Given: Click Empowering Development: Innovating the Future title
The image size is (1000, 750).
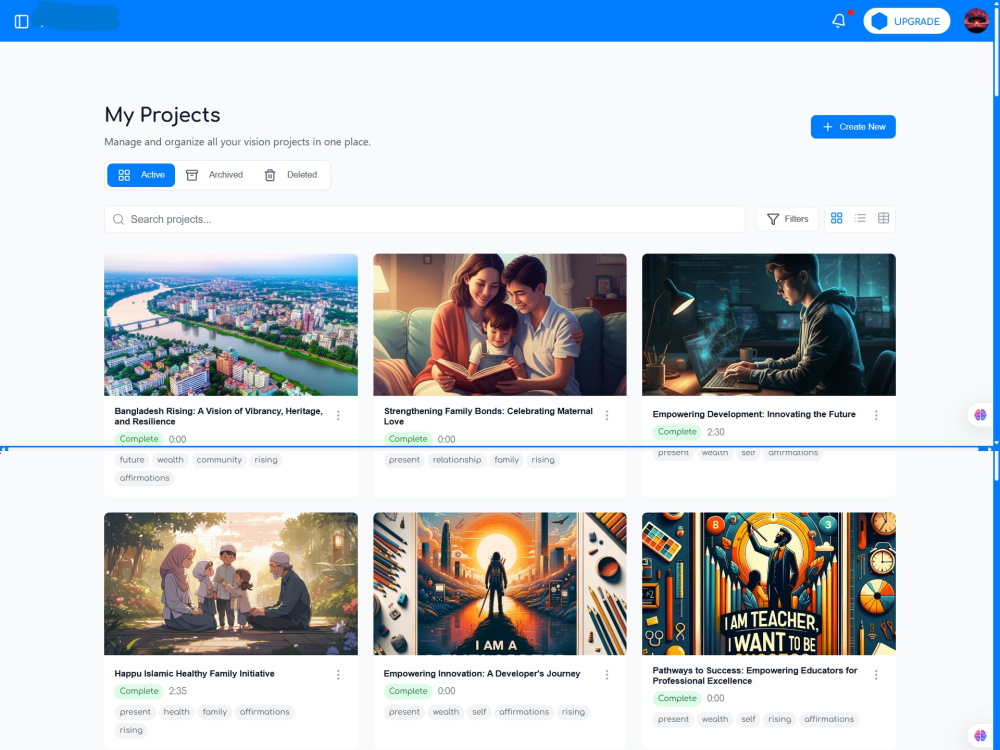Looking at the screenshot, I should click(x=754, y=415).
